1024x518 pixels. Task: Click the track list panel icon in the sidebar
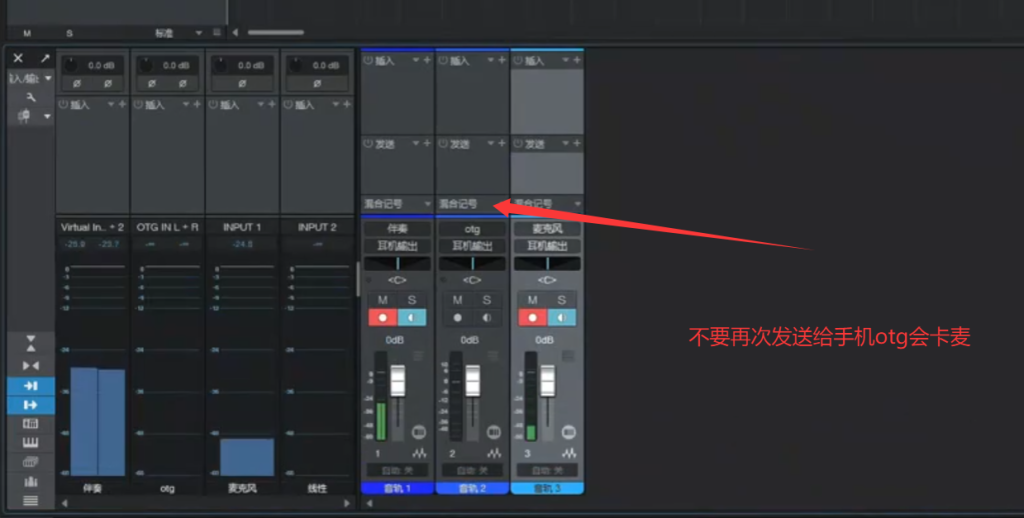(x=31, y=424)
